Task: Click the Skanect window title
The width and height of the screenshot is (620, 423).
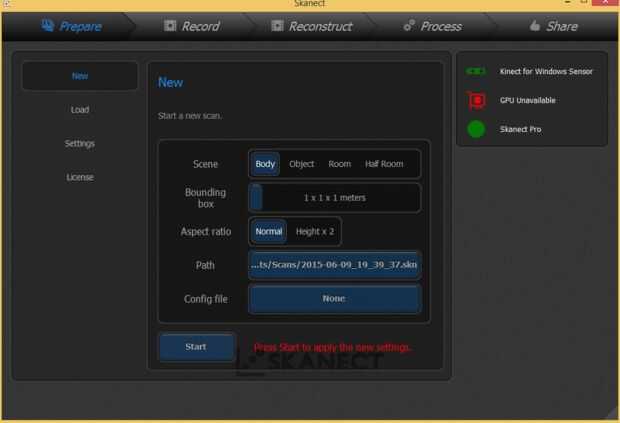Action: 310,4
